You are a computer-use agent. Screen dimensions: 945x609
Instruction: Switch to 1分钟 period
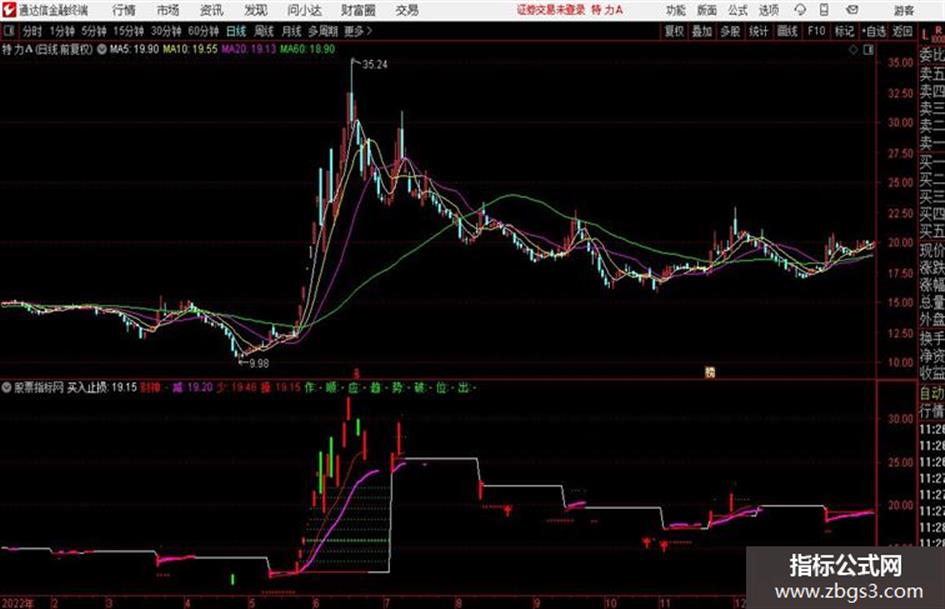click(62, 31)
